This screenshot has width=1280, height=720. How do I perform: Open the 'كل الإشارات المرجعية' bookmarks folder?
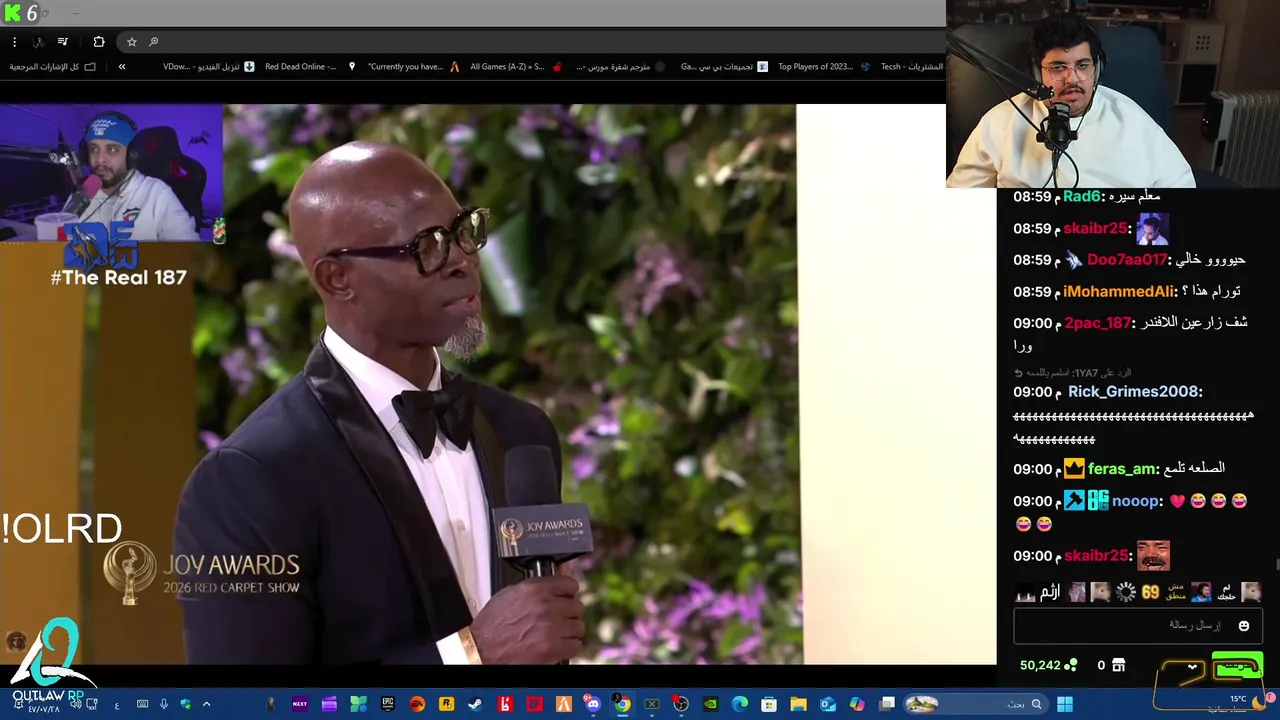52,67
